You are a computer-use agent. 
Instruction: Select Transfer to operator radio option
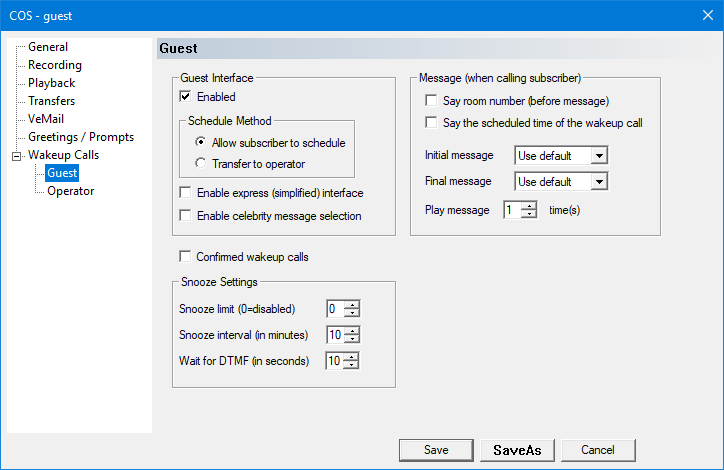pyautogui.click(x=201, y=163)
